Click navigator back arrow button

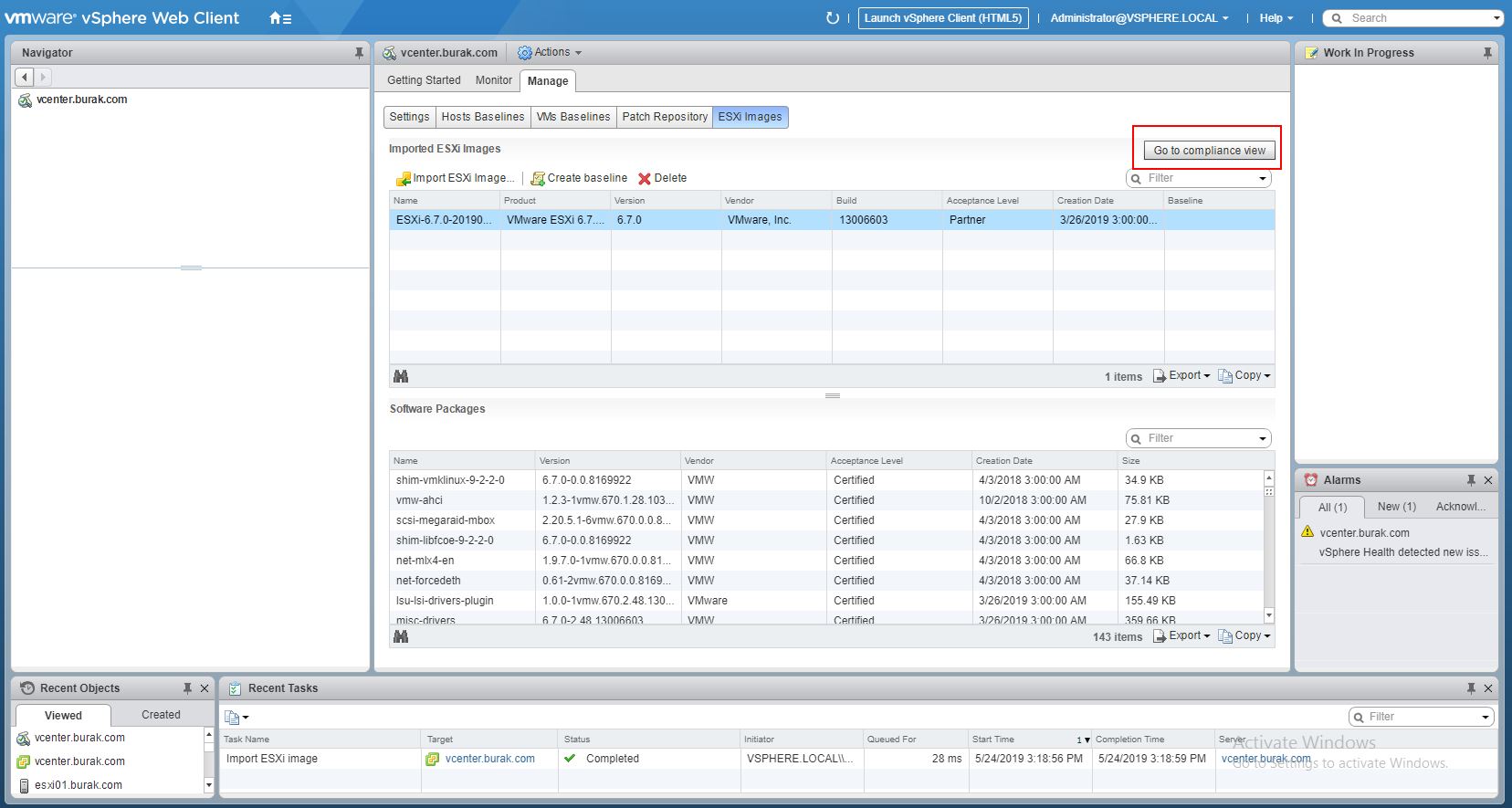[25, 78]
